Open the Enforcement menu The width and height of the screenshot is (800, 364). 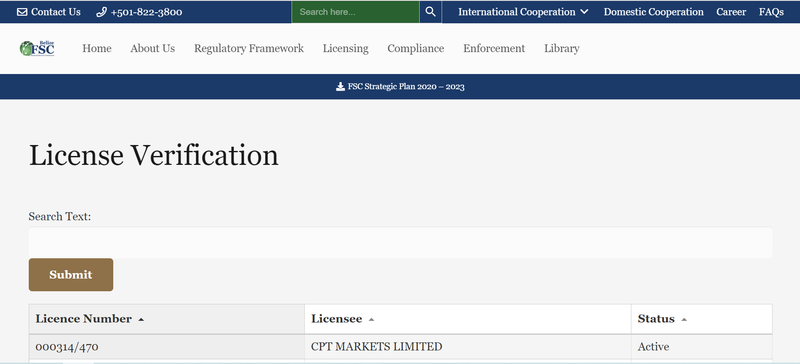click(x=494, y=48)
